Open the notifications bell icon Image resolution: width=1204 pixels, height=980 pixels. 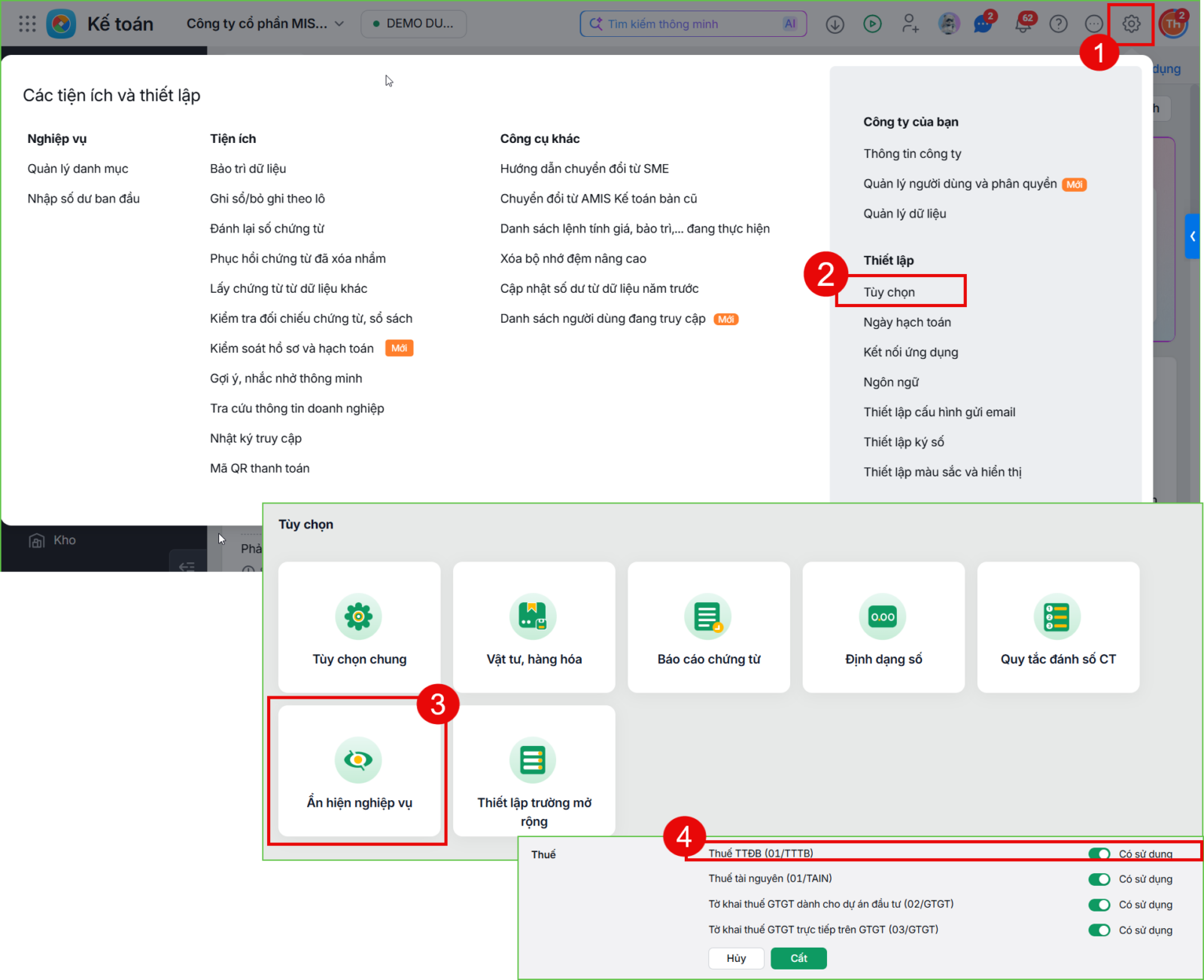coord(1023,23)
